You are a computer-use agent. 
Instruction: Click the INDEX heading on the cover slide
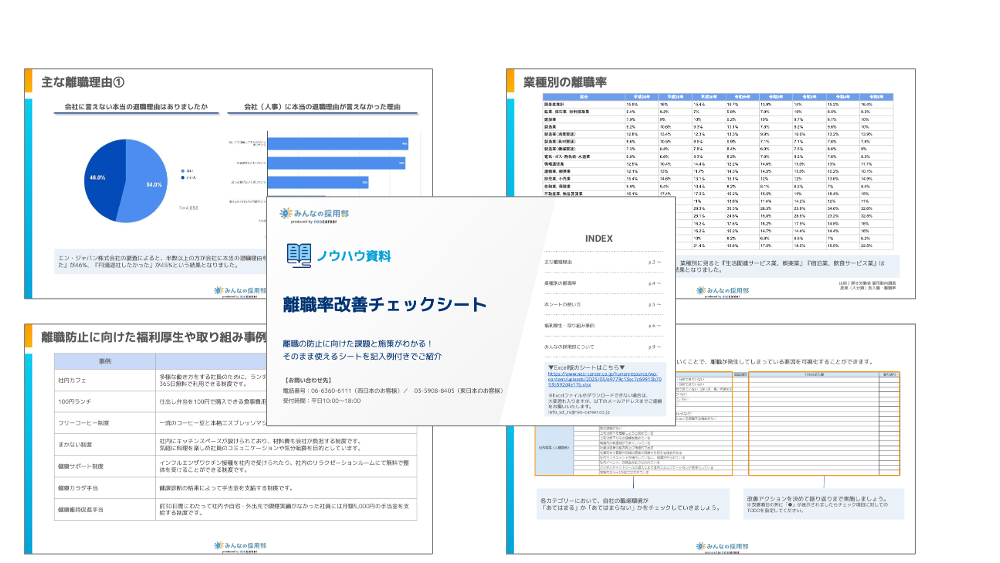click(599, 238)
